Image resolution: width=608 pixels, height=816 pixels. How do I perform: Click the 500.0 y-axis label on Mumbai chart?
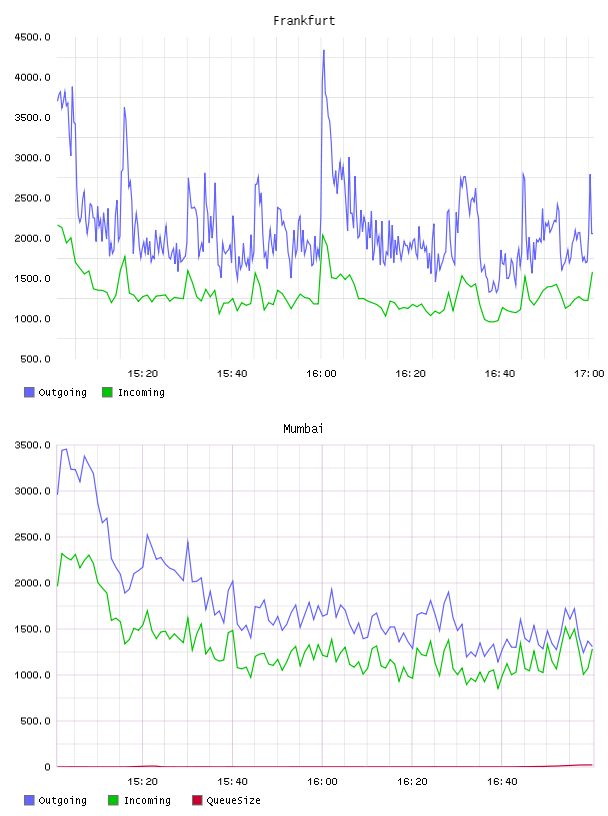pyautogui.click(x=35, y=721)
